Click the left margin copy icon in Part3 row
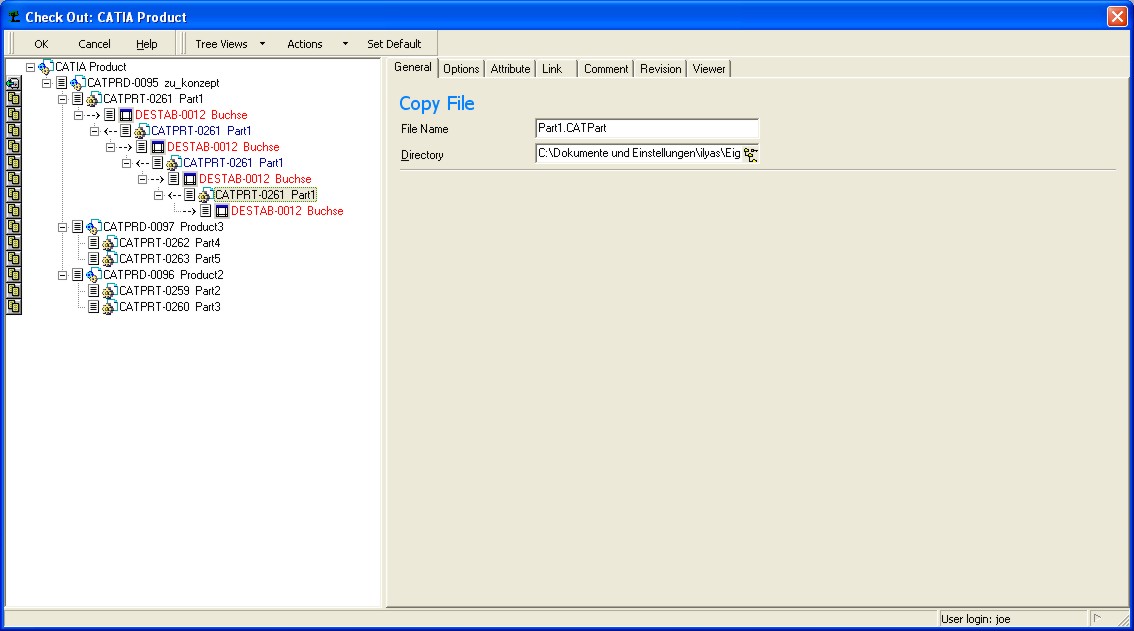 (13, 307)
